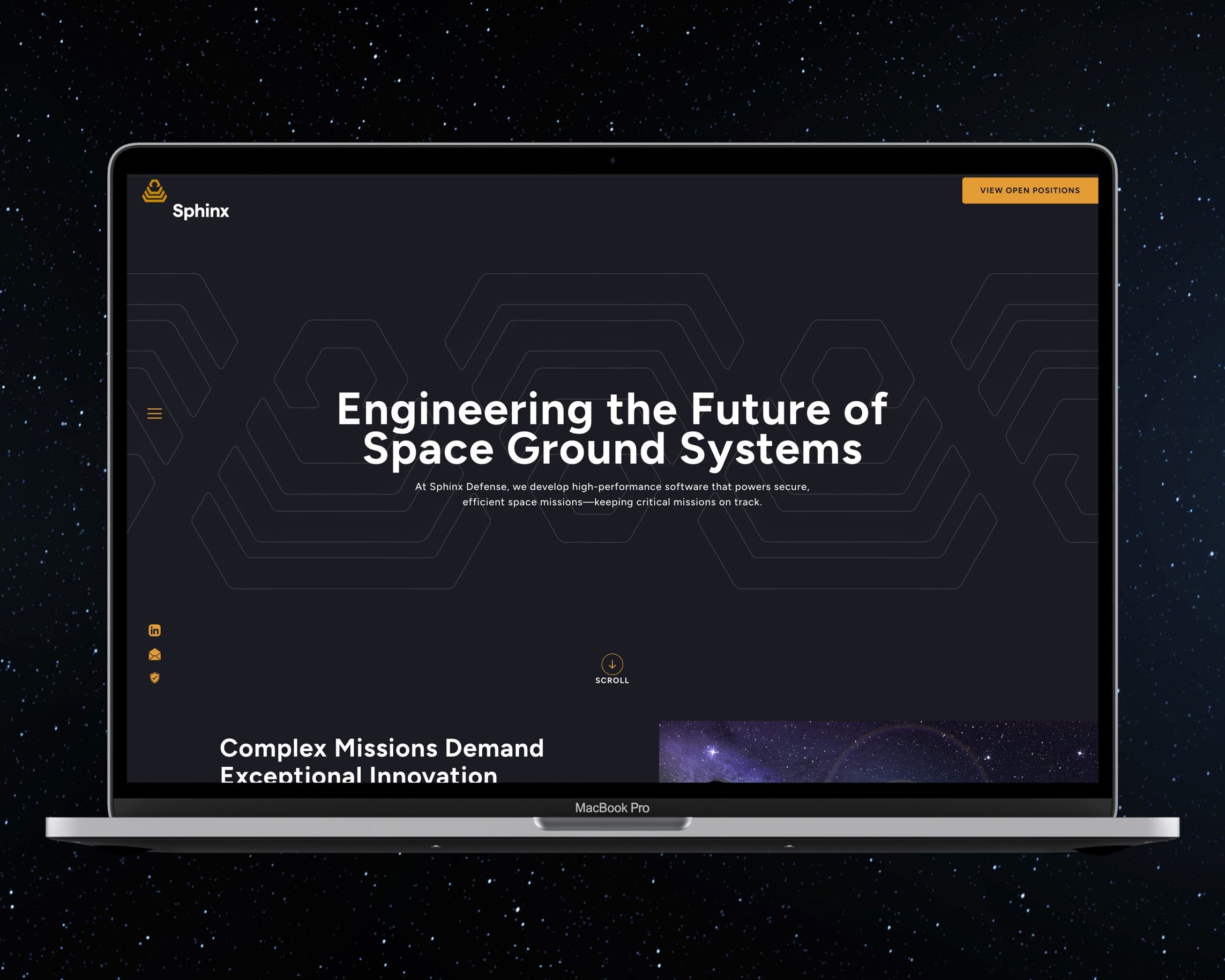This screenshot has width=1225, height=980.
Task: Click the 'Exceptional Innovation' heading line
Action: point(358,774)
